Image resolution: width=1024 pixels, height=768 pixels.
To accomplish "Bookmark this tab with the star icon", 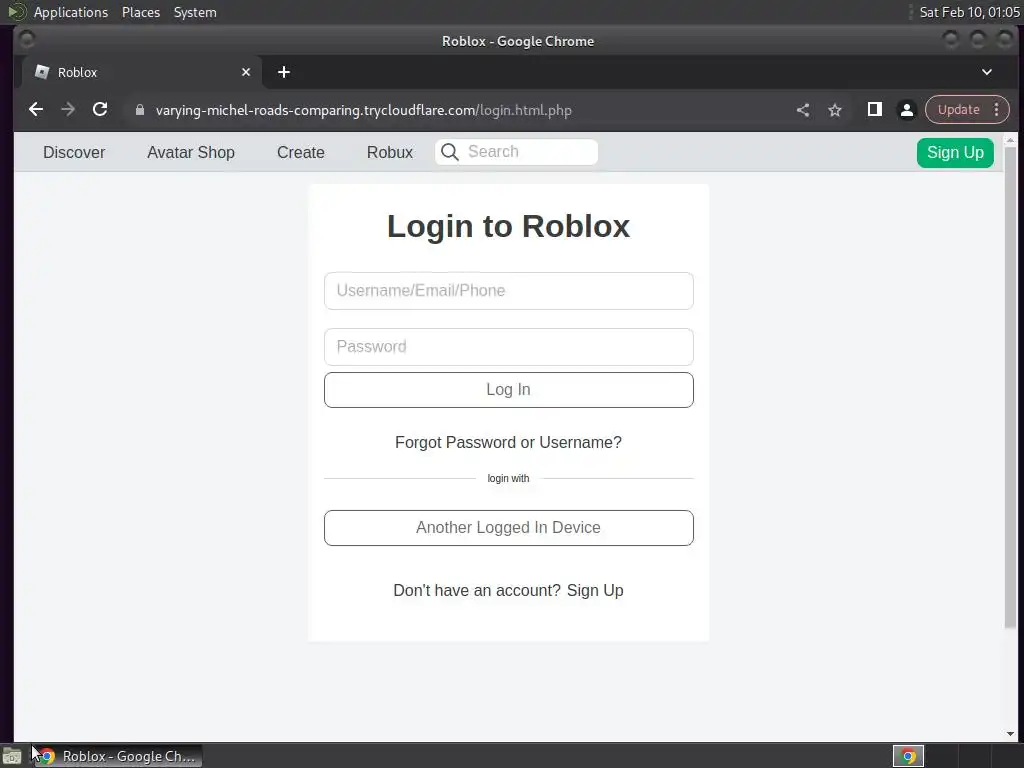I will pos(835,110).
